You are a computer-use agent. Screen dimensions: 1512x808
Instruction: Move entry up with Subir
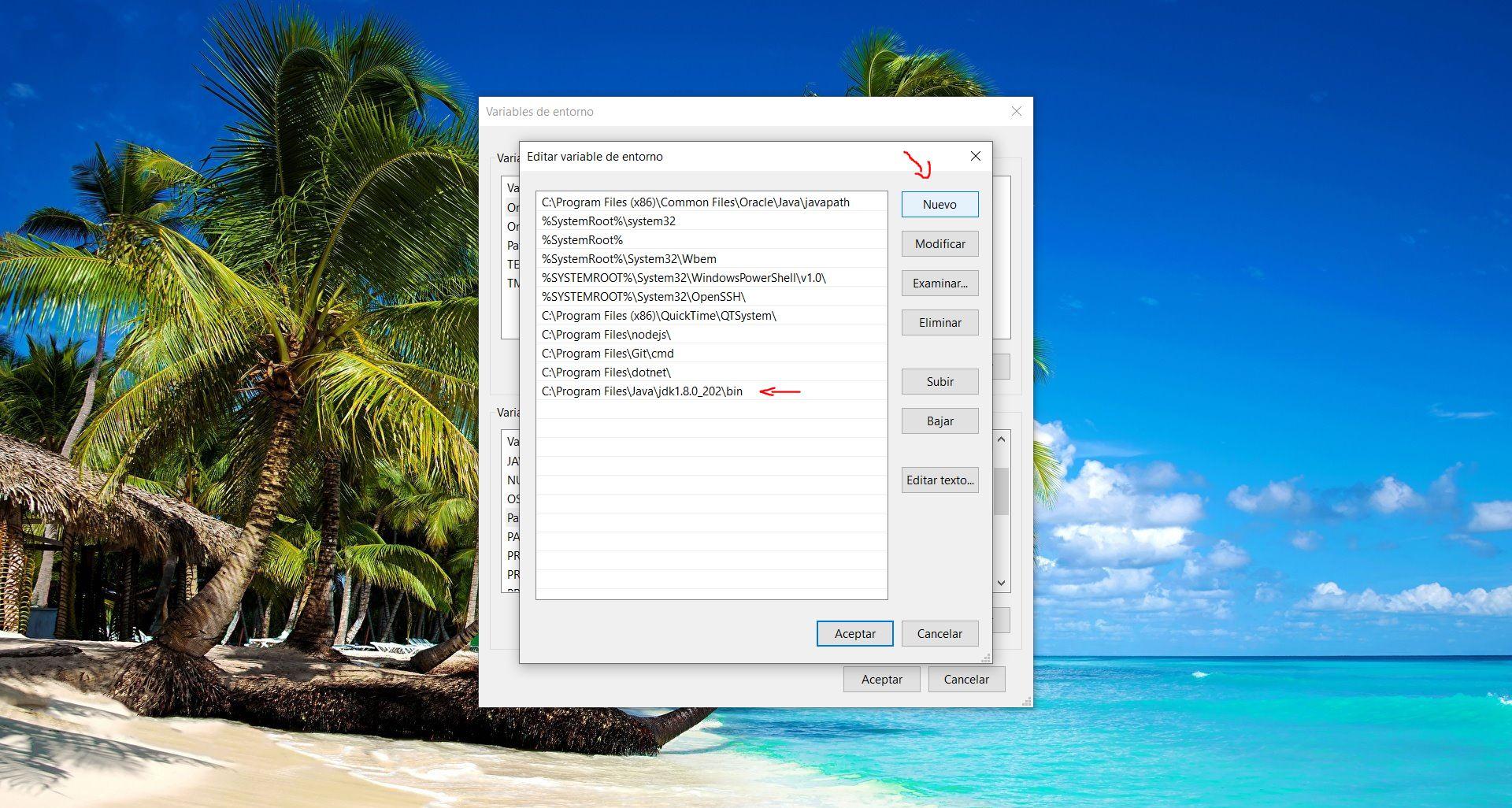[x=939, y=381]
